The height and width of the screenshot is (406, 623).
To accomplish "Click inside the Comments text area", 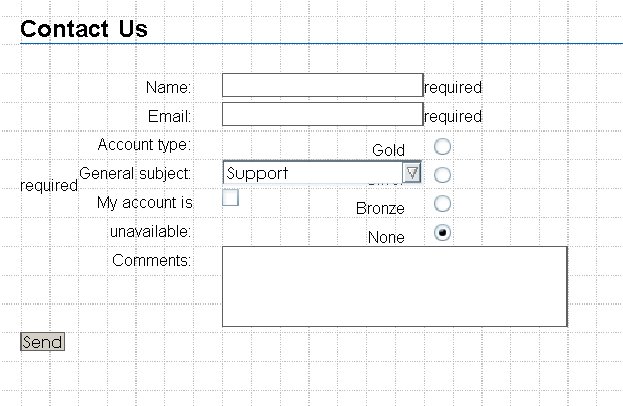I will [x=394, y=286].
